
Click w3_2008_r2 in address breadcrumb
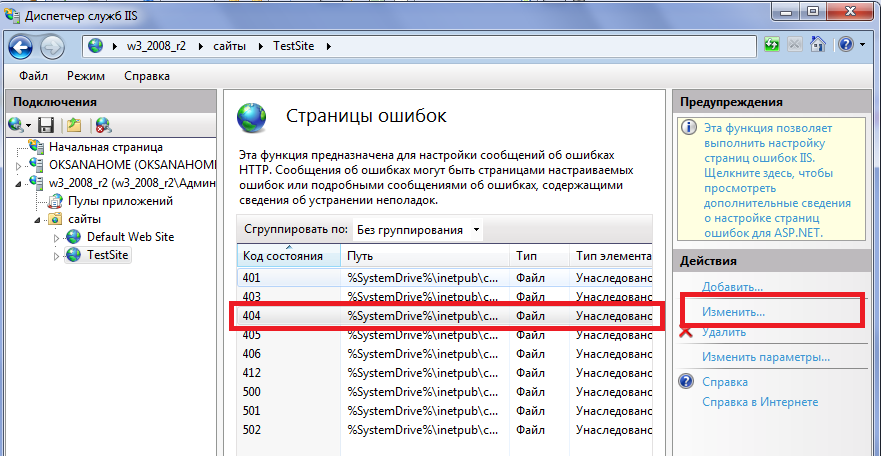156,46
